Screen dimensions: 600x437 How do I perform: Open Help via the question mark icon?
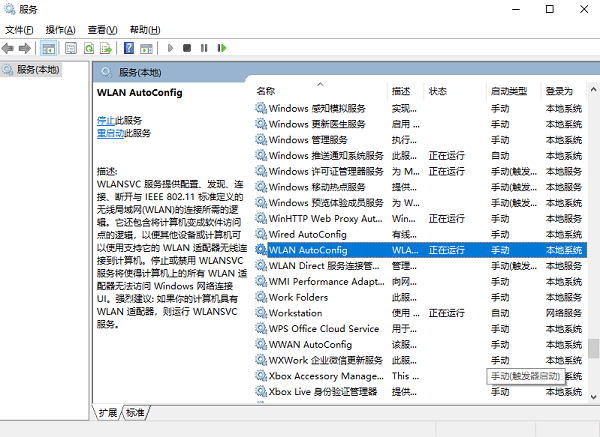129,47
